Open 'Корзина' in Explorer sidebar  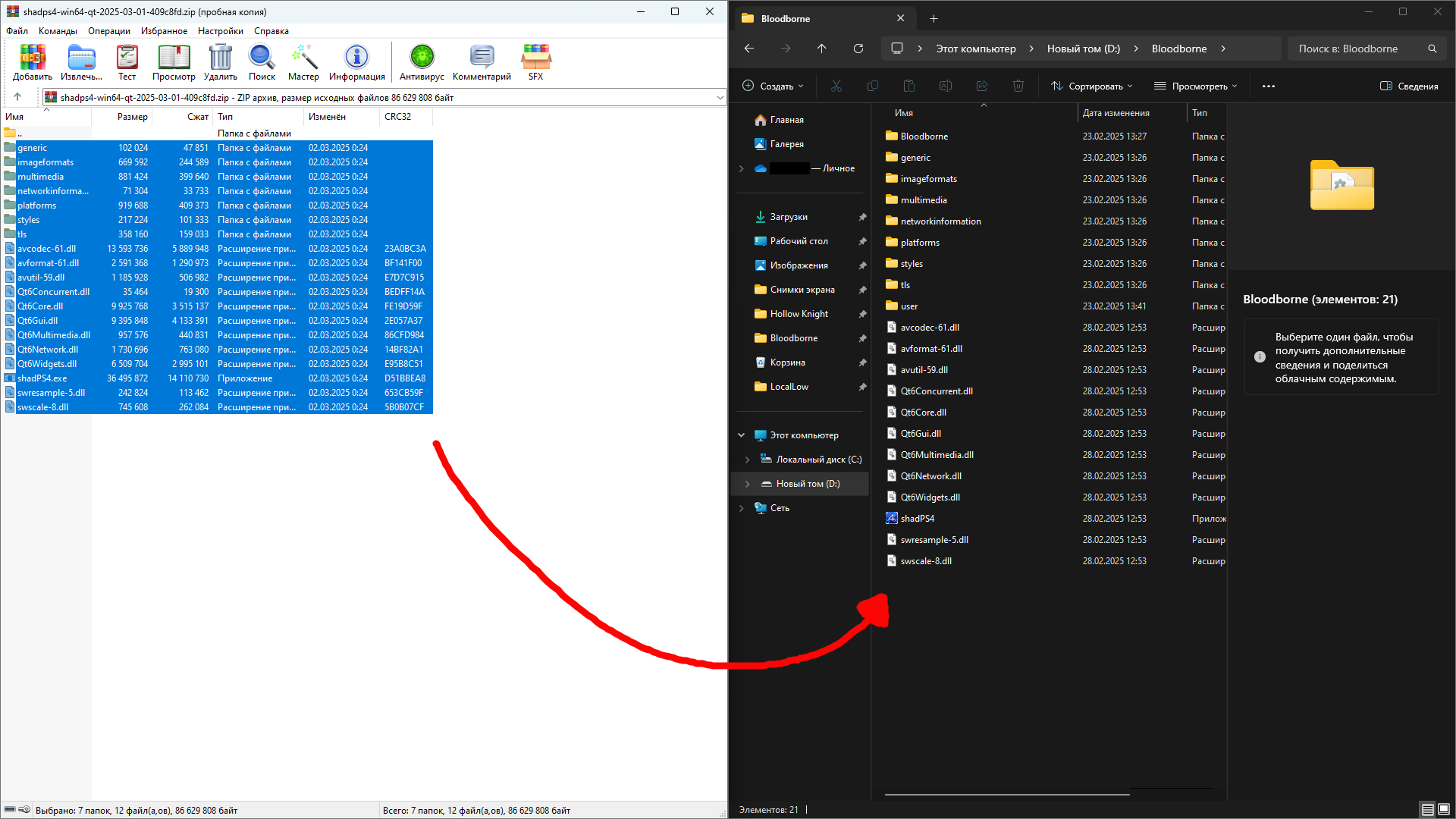click(x=801, y=362)
